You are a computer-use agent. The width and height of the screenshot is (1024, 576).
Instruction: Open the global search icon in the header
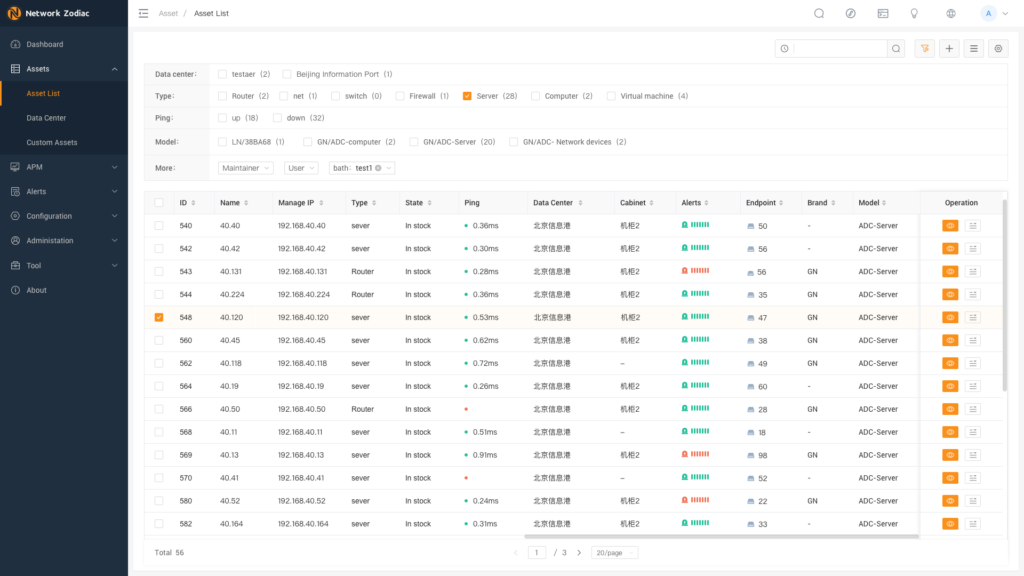(819, 13)
